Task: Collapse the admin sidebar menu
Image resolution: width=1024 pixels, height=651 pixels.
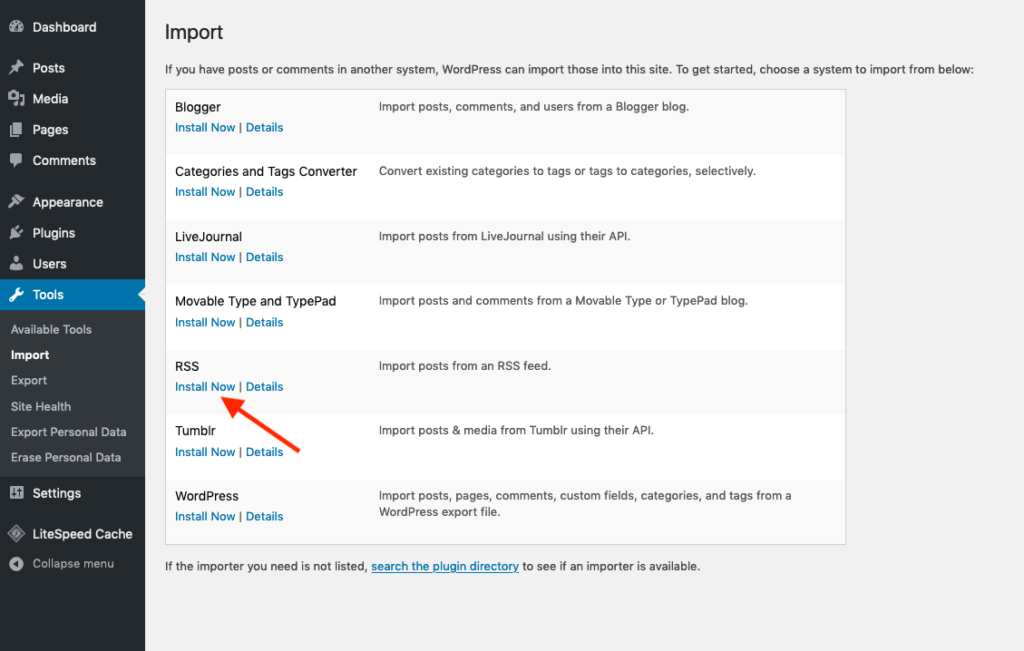Action: click(x=62, y=564)
